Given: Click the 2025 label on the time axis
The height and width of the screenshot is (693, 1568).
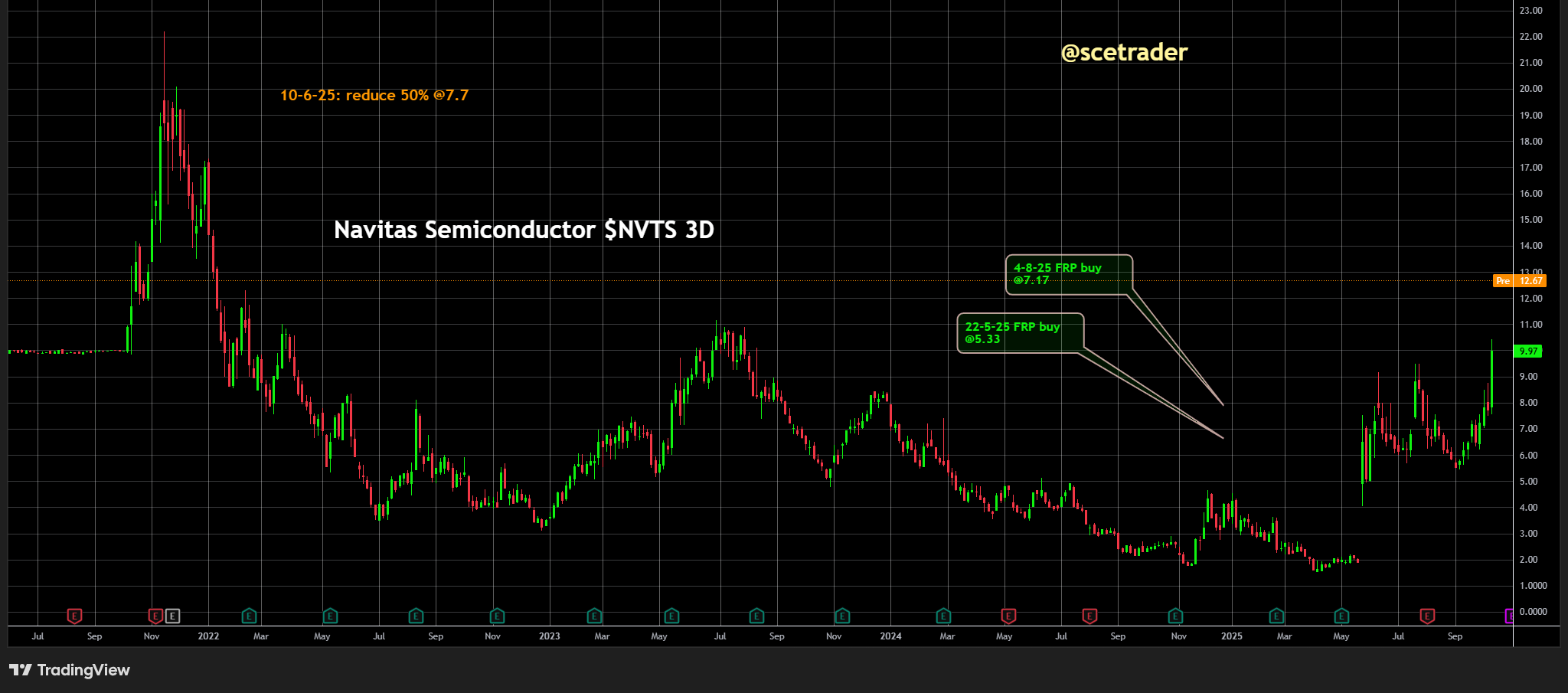Looking at the screenshot, I should [x=1231, y=636].
